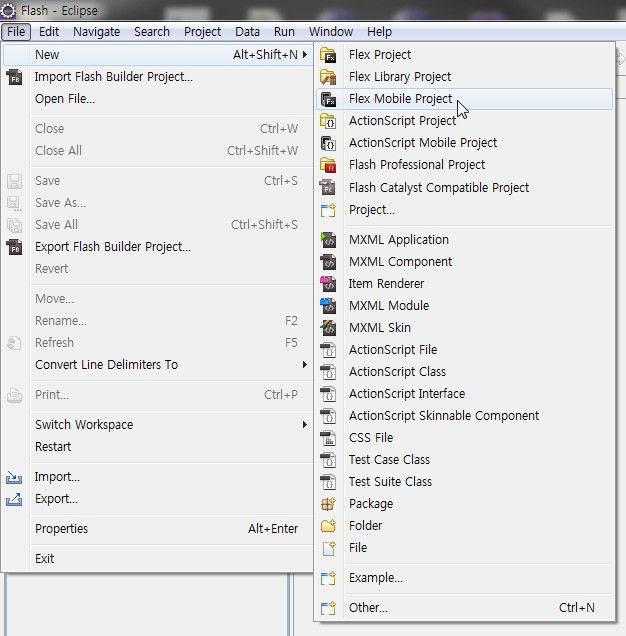Open the Search menu
The image size is (626, 636).
152,32
